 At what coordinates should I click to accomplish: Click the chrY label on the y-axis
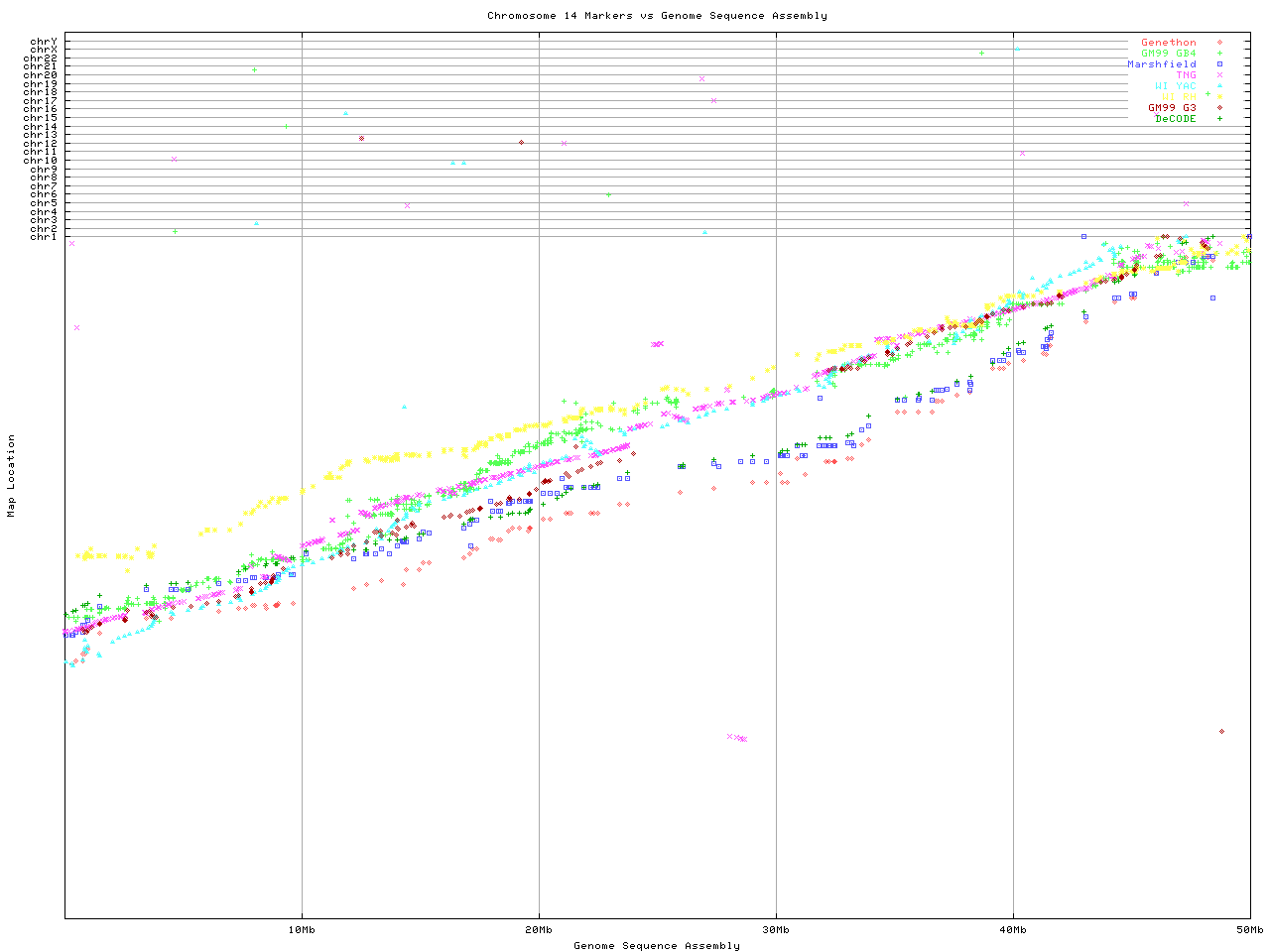pos(44,42)
